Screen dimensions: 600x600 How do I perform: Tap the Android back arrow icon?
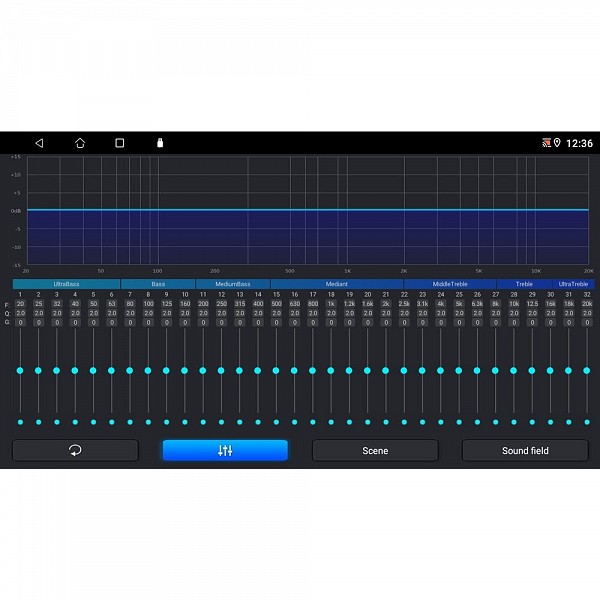click(39, 143)
